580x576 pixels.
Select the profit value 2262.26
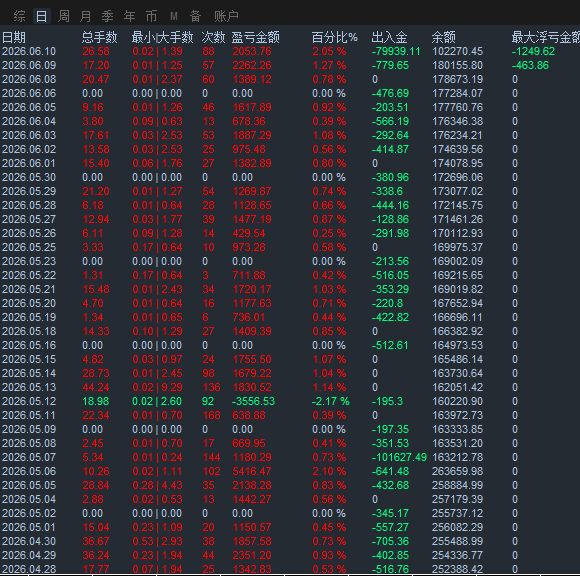[252, 65]
